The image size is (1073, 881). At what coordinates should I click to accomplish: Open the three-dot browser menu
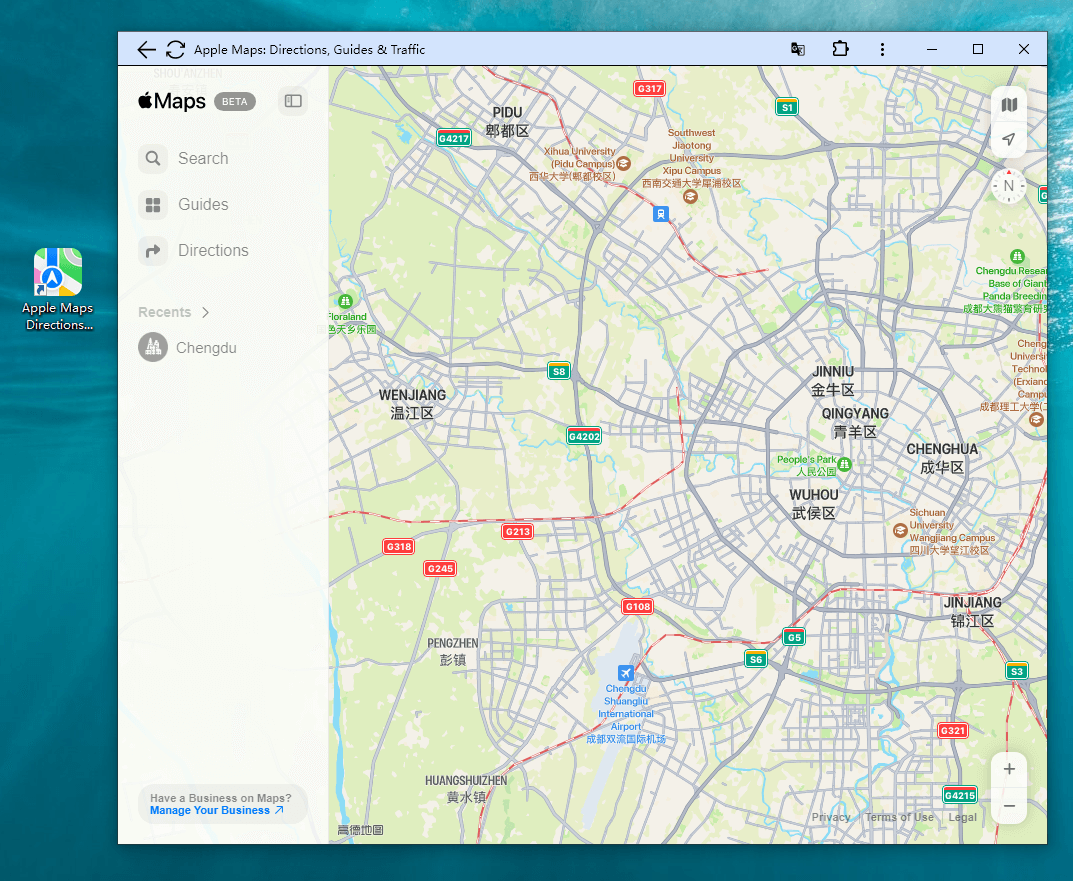pos(882,49)
